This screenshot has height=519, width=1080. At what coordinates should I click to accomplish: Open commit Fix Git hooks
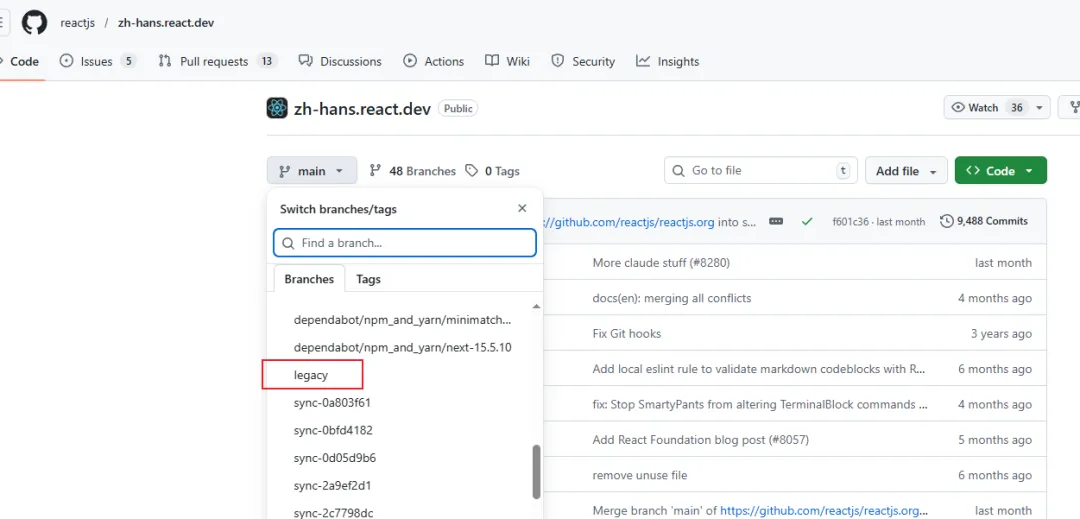[627, 334]
